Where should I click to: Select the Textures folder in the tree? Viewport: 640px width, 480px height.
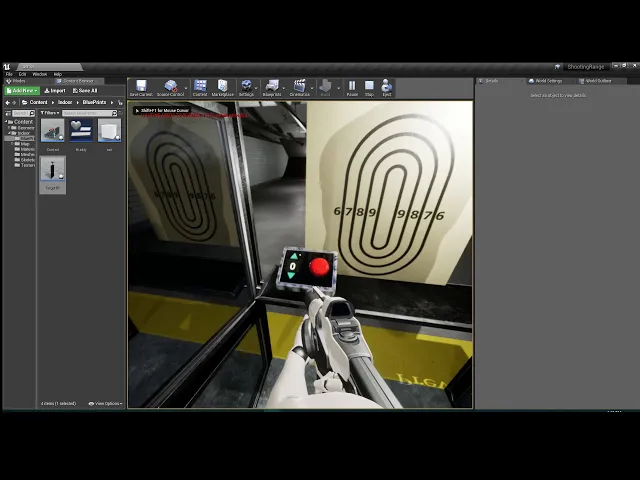[x=25, y=165]
